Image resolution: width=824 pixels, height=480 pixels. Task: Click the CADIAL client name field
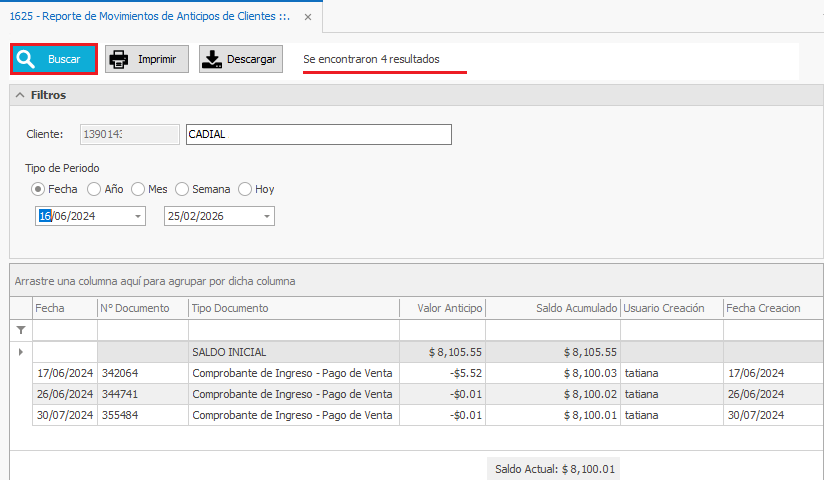click(x=318, y=135)
